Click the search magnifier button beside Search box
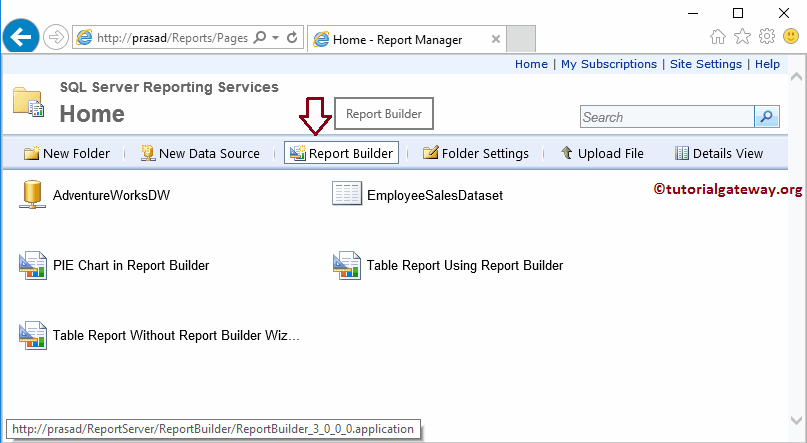 767,117
